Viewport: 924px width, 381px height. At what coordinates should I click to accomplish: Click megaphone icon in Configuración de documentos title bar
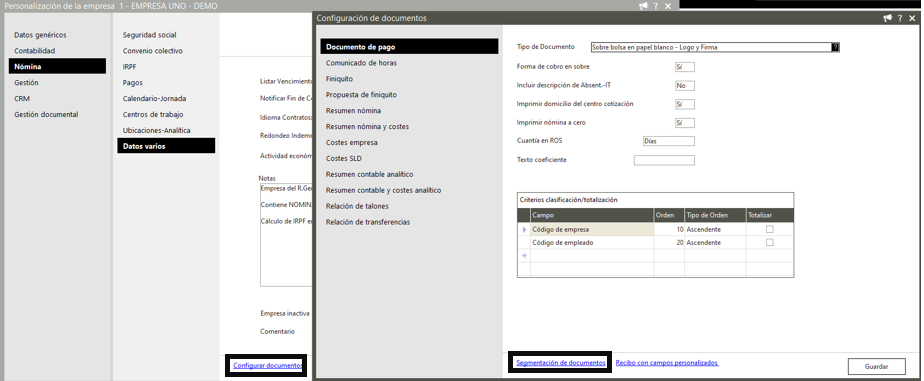[x=887, y=18]
